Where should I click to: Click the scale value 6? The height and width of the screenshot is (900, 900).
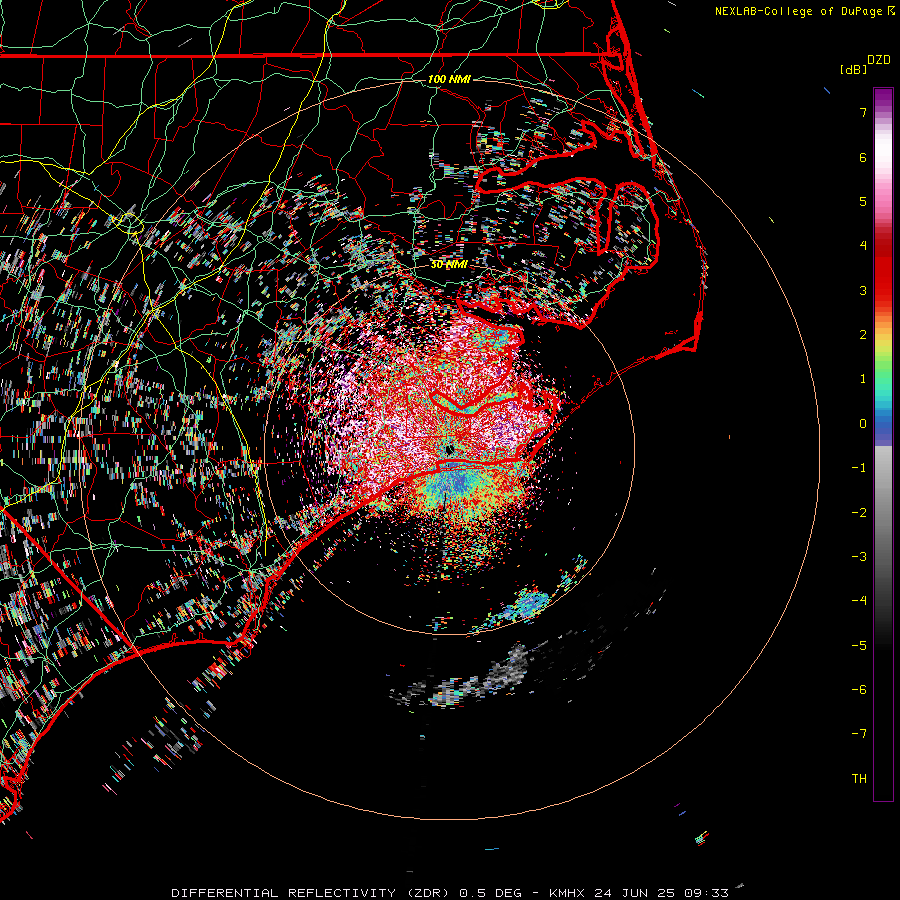click(863, 157)
